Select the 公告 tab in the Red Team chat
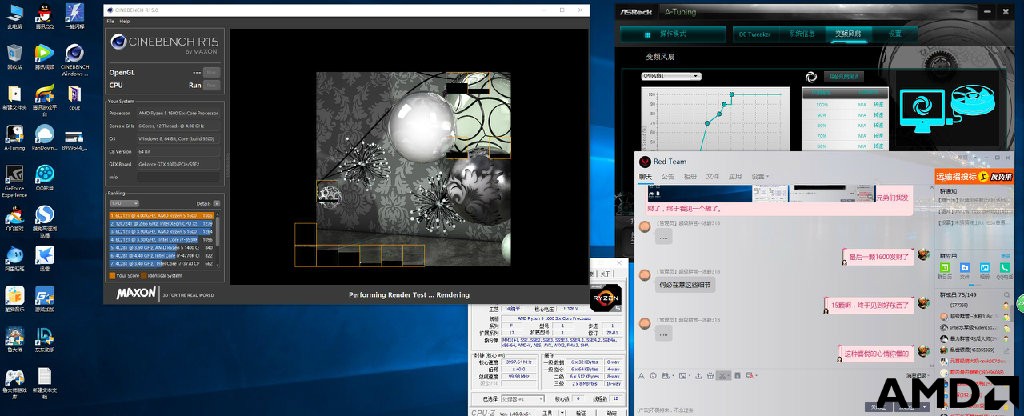 pos(667,176)
